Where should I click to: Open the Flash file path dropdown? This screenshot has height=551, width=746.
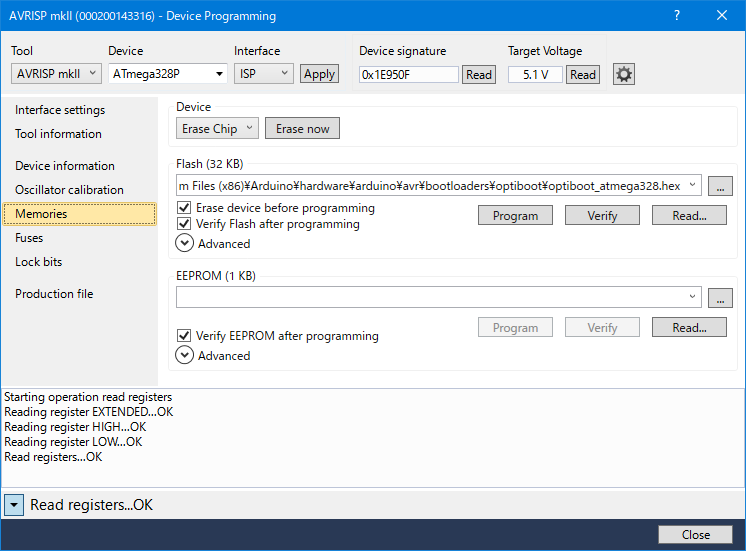pyautogui.click(x=692, y=185)
